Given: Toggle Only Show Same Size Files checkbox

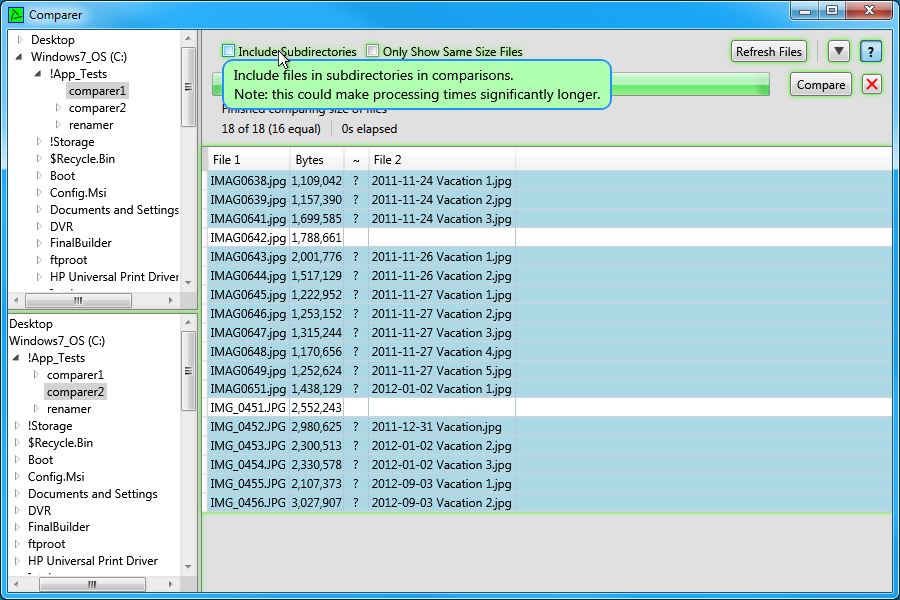Looking at the screenshot, I should 373,51.
